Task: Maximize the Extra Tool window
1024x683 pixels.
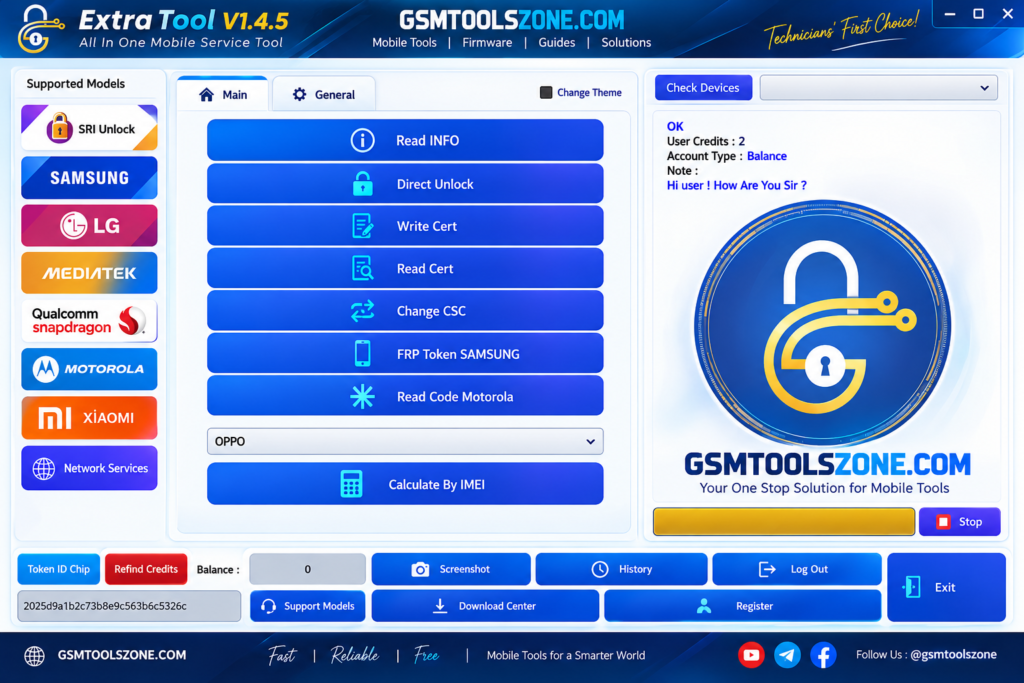Action: tap(978, 14)
